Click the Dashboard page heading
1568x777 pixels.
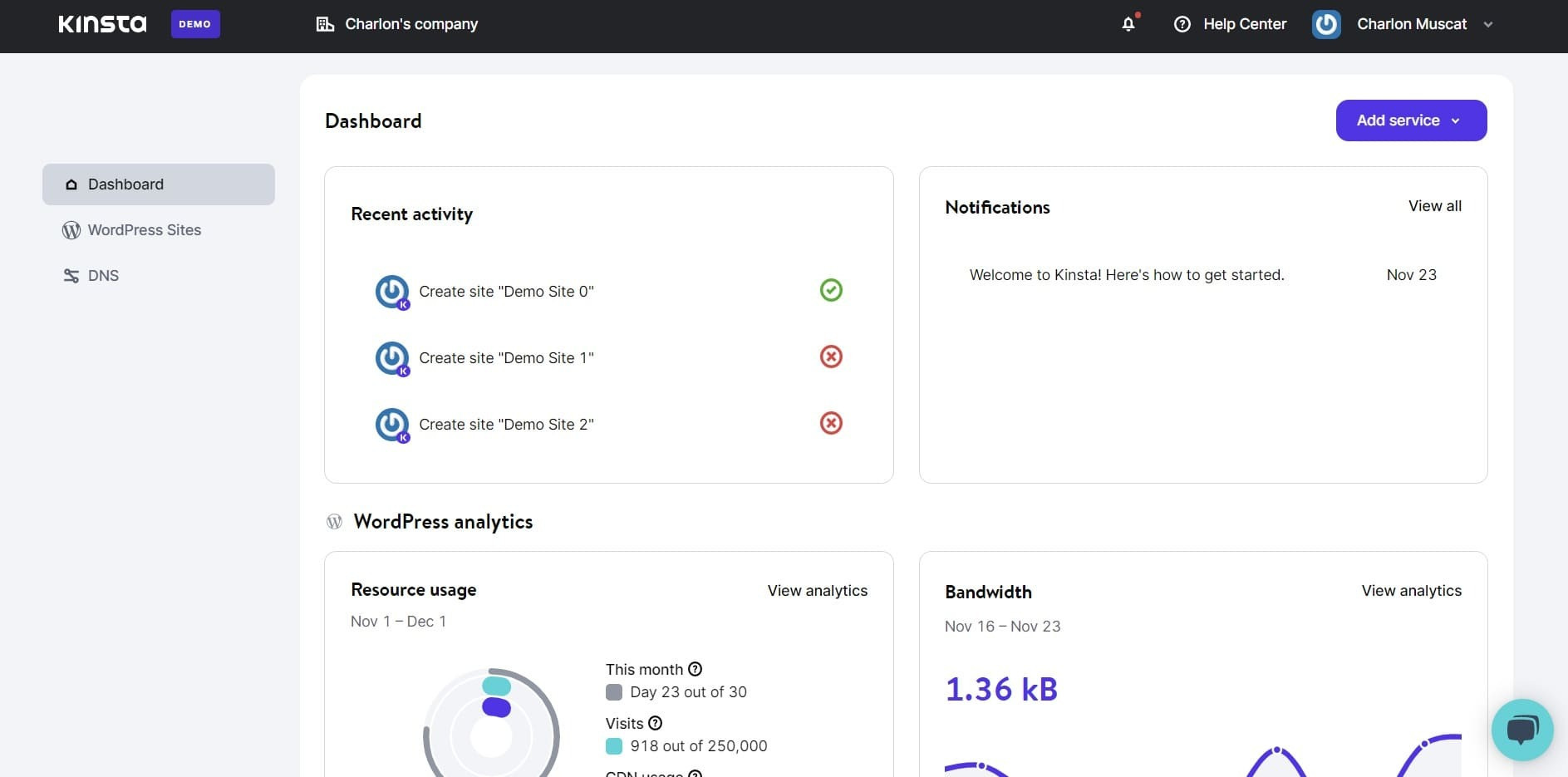tap(373, 121)
